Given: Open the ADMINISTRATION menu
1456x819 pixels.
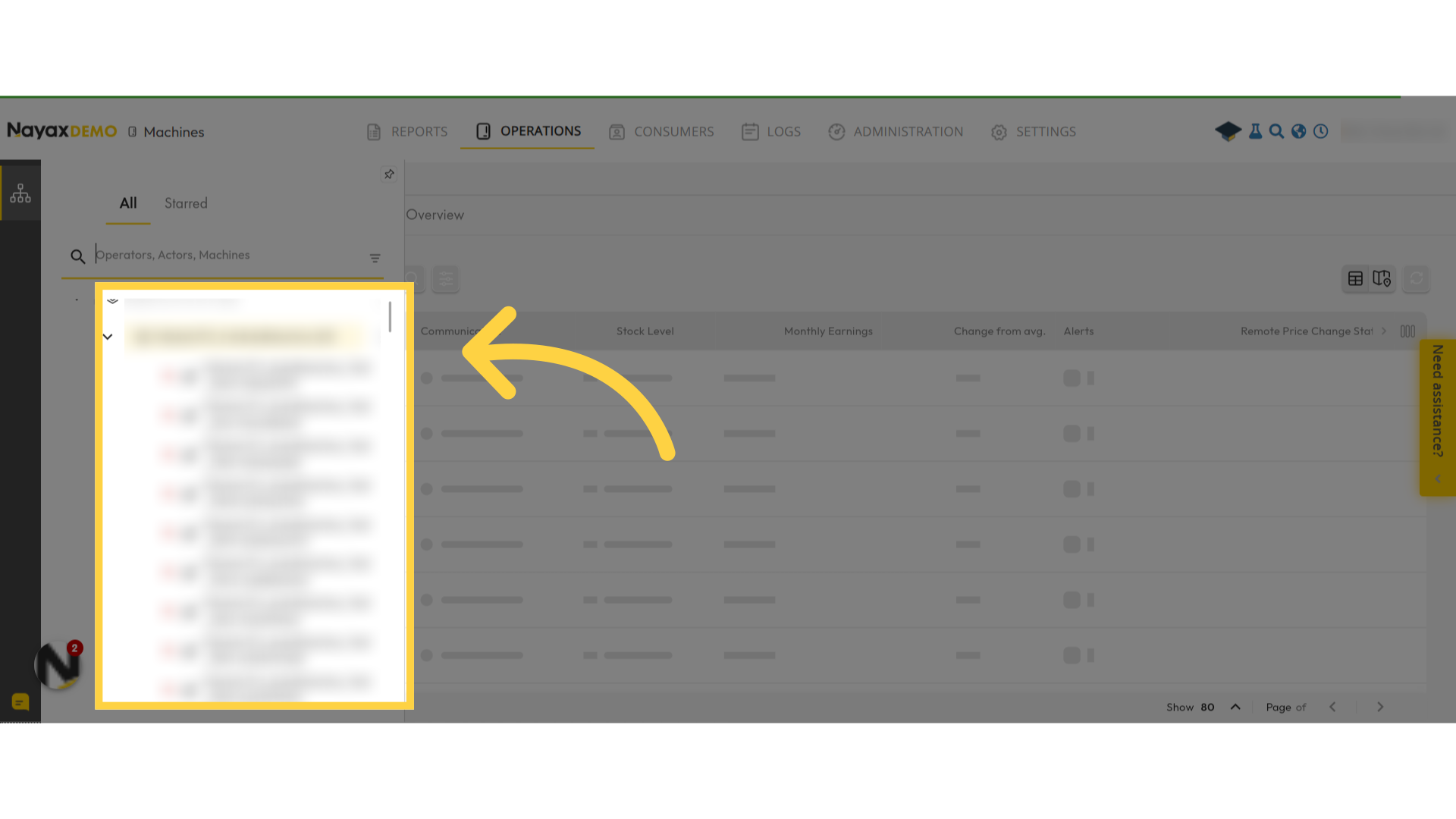Looking at the screenshot, I should click(896, 132).
